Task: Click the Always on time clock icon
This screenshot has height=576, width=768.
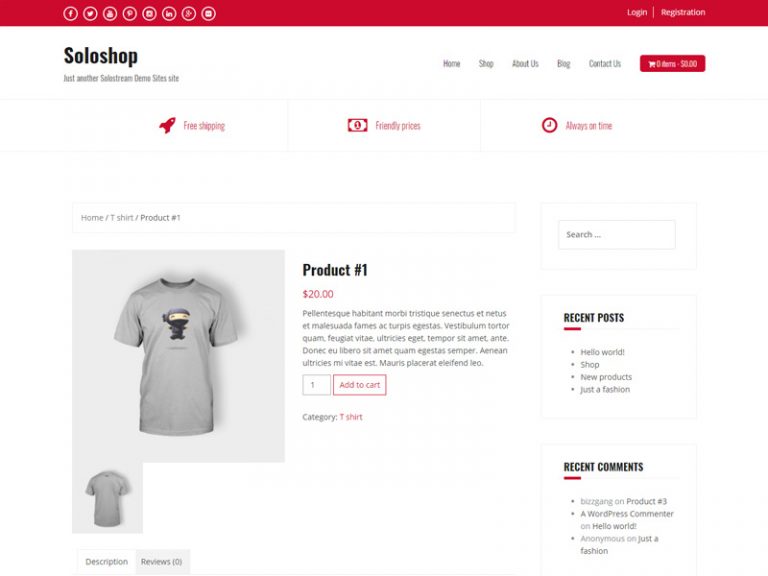Action: coord(549,125)
